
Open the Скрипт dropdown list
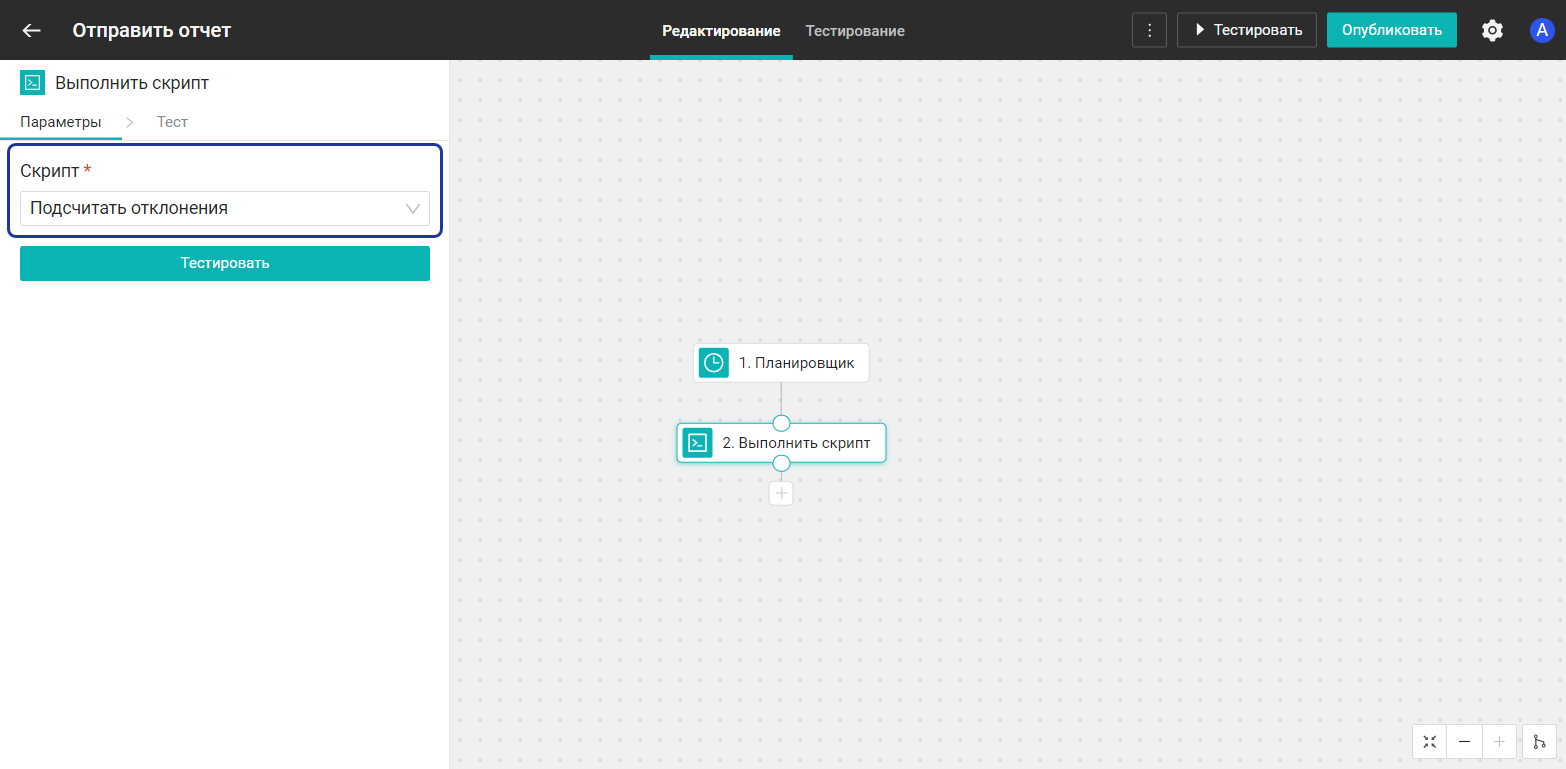[225, 208]
